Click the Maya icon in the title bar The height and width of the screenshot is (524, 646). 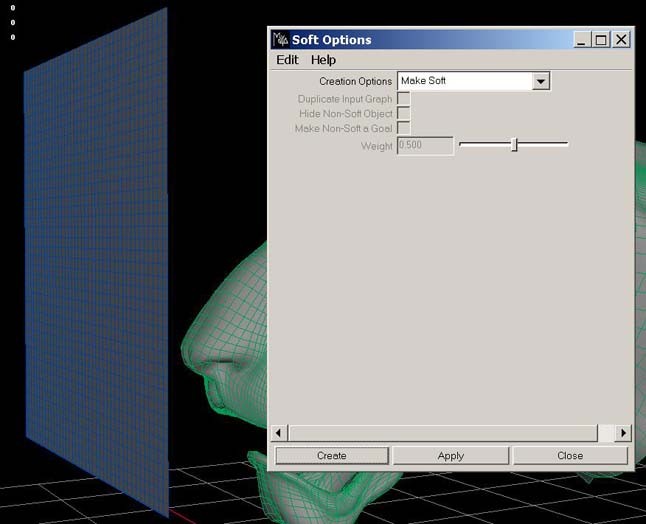point(281,40)
